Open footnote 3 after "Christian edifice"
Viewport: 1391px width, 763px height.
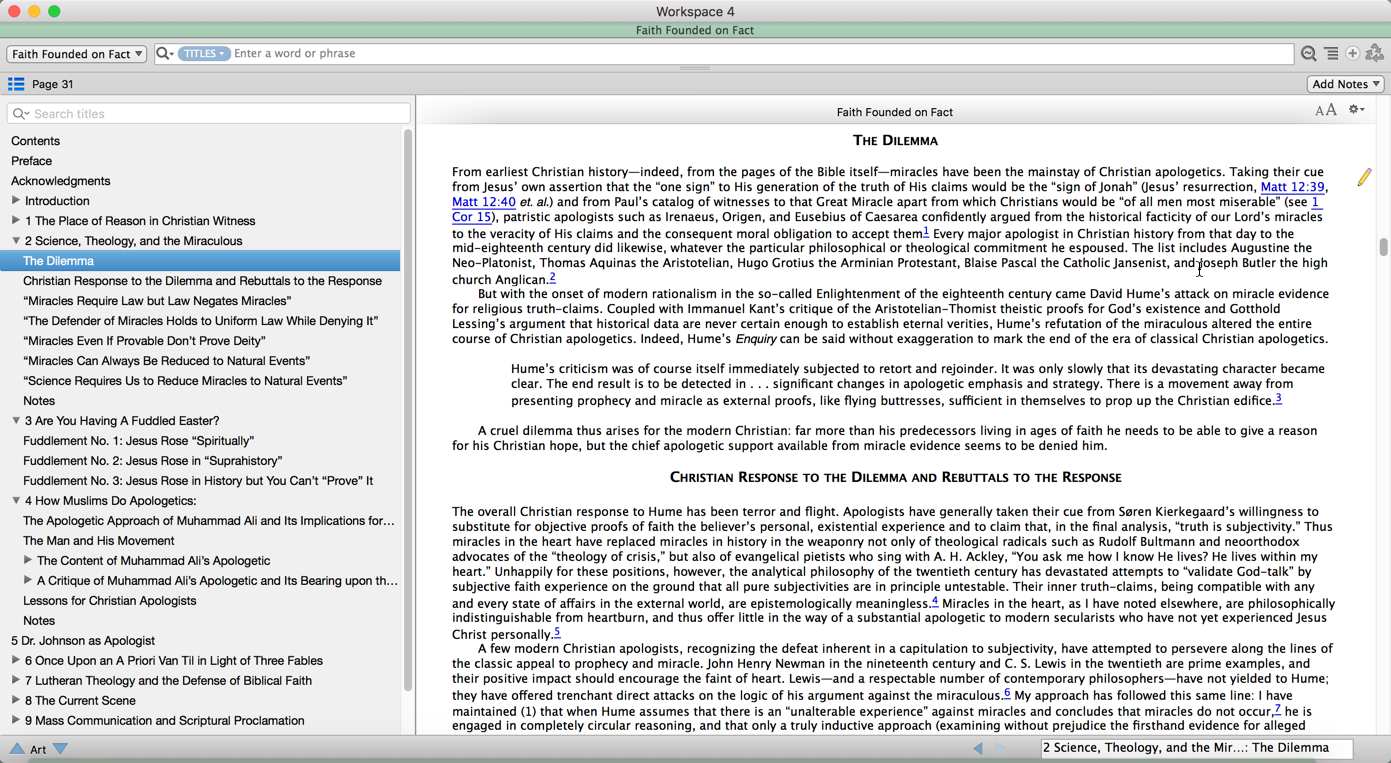coord(1278,399)
